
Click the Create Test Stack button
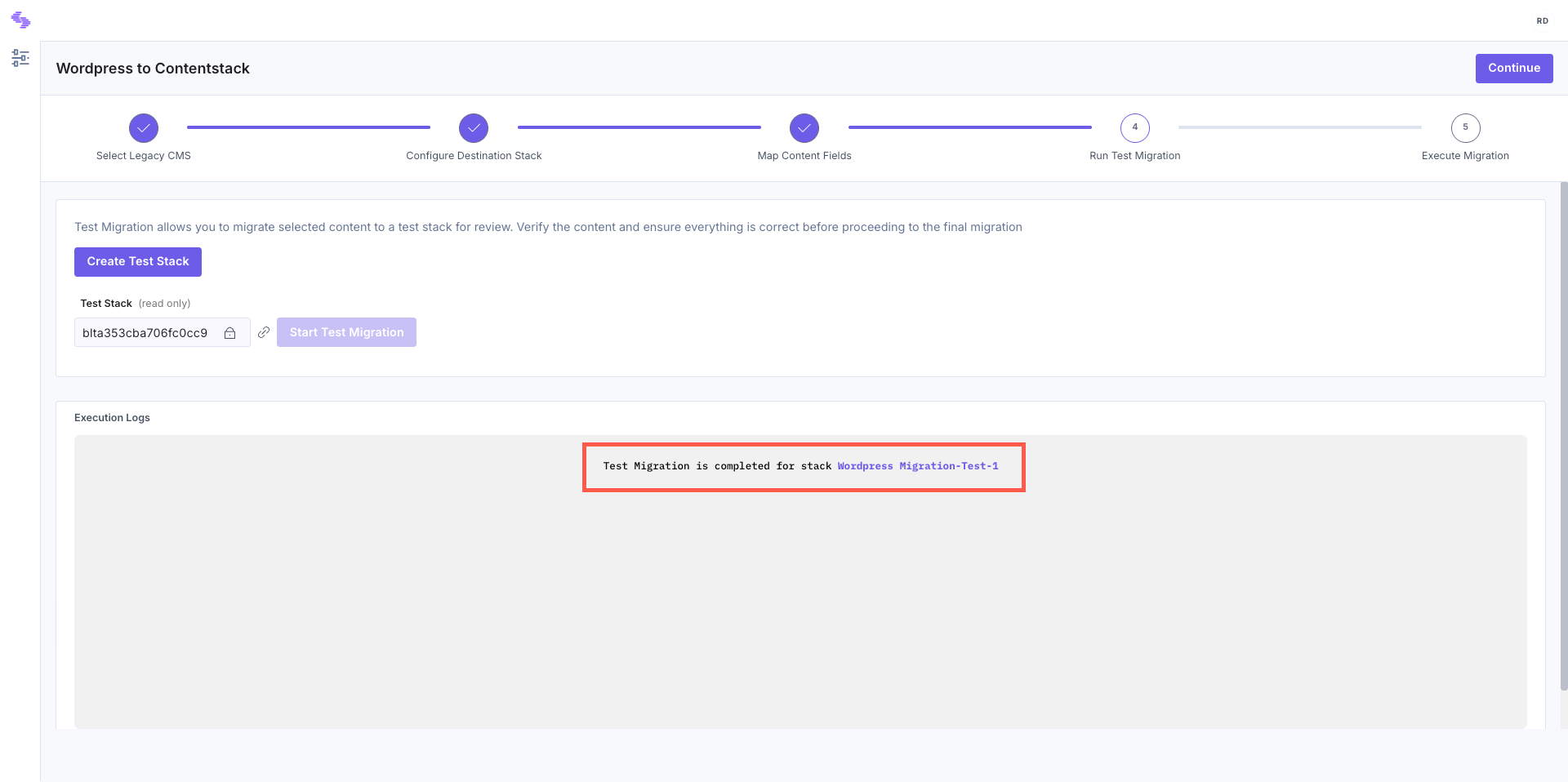click(x=138, y=262)
